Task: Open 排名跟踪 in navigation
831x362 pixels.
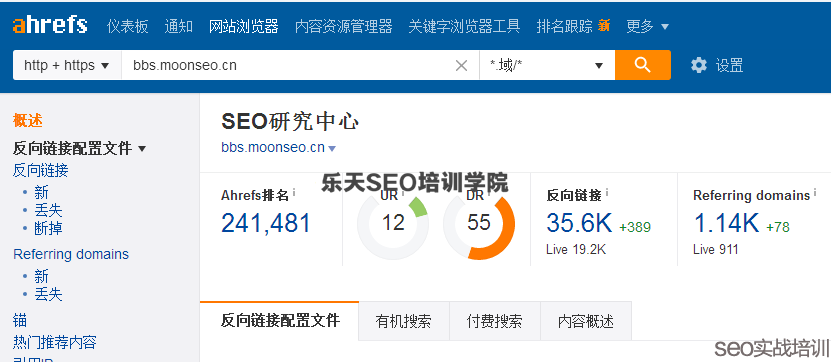Action: tap(565, 26)
